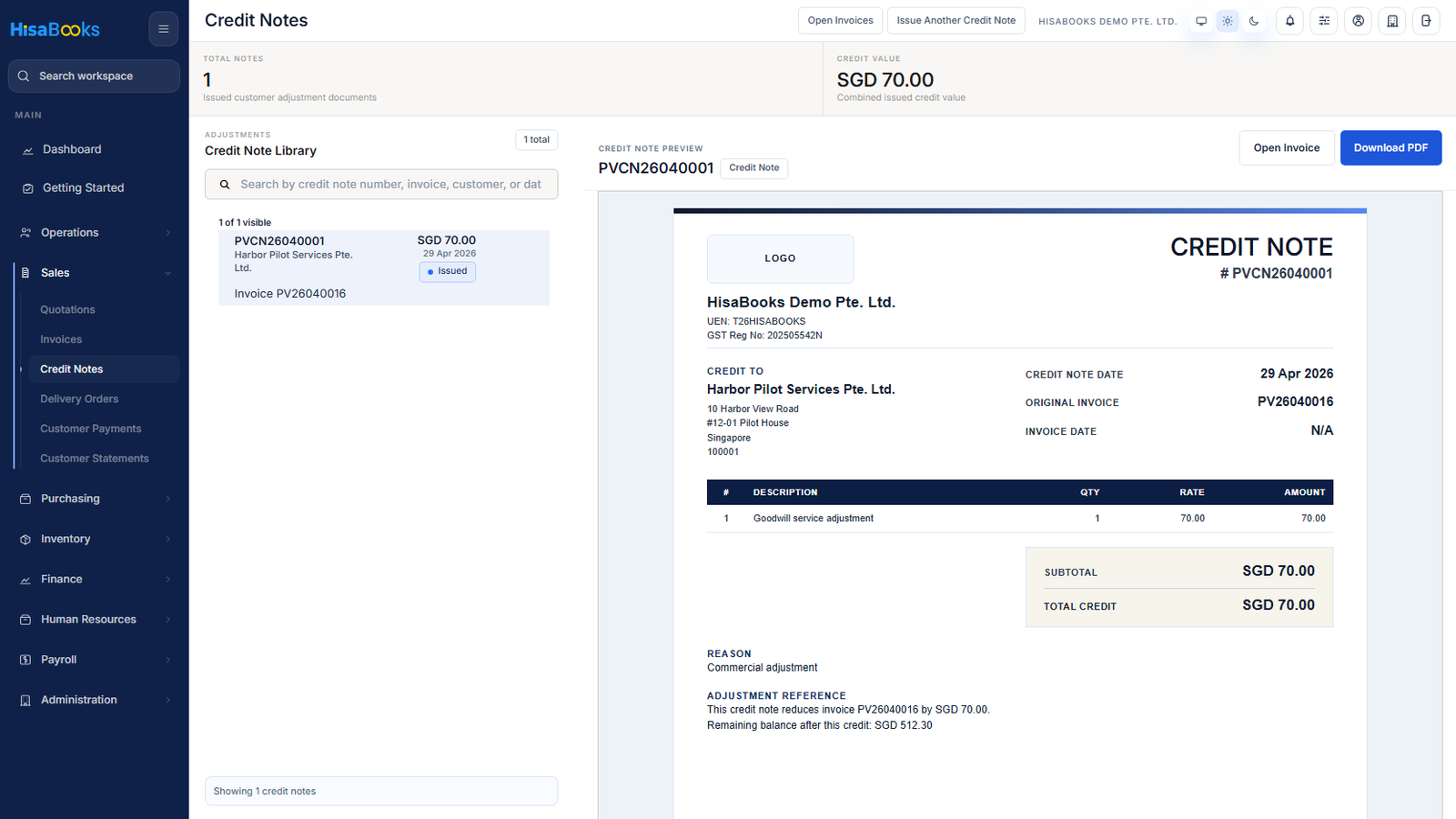Expand the Human Resources menu chevron
Screen dimensions: 1456x819
pos(168,620)
